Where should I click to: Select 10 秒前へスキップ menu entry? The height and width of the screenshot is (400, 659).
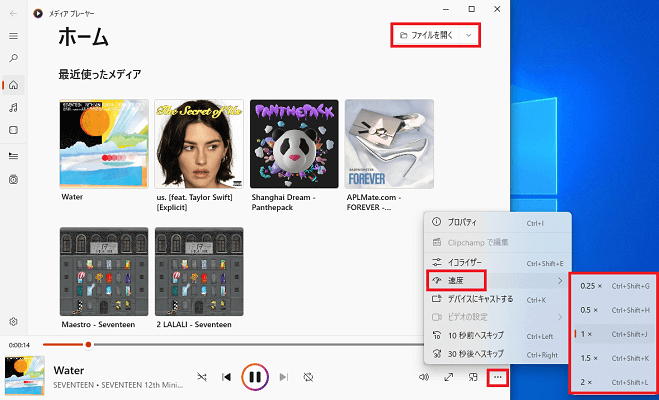[x=498, y=335]
